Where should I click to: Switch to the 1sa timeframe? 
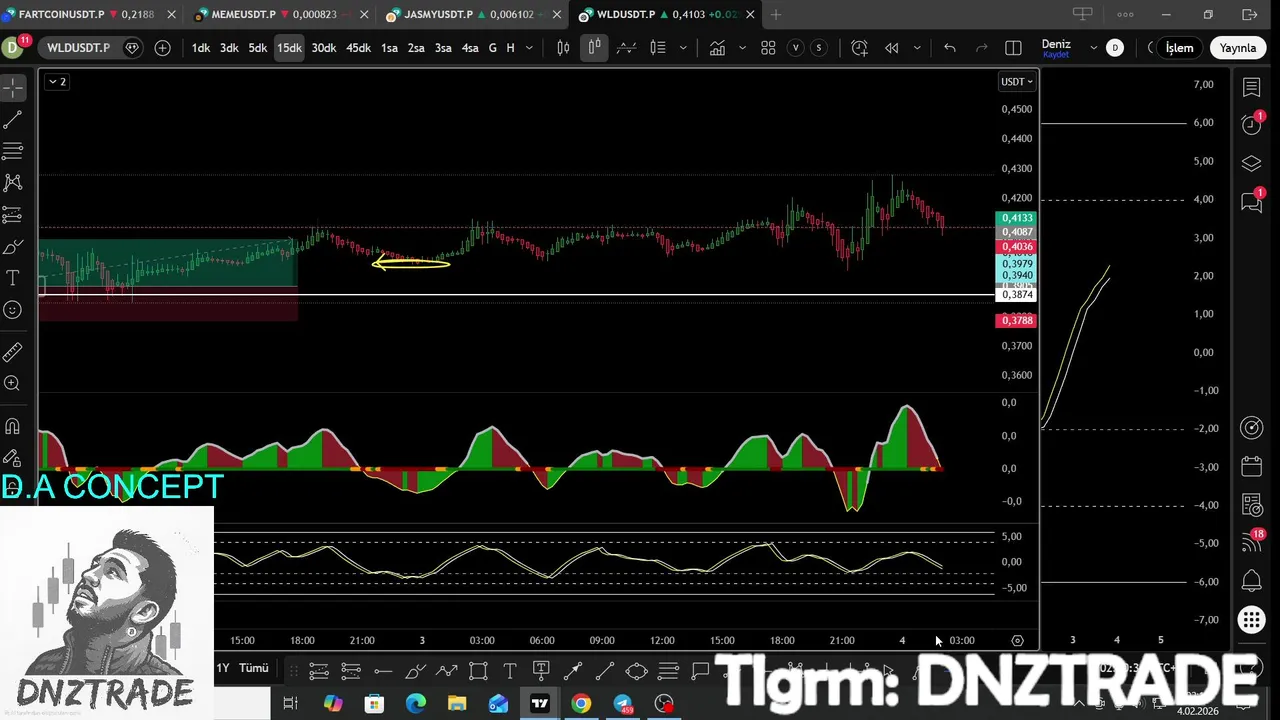pos(389,48)
